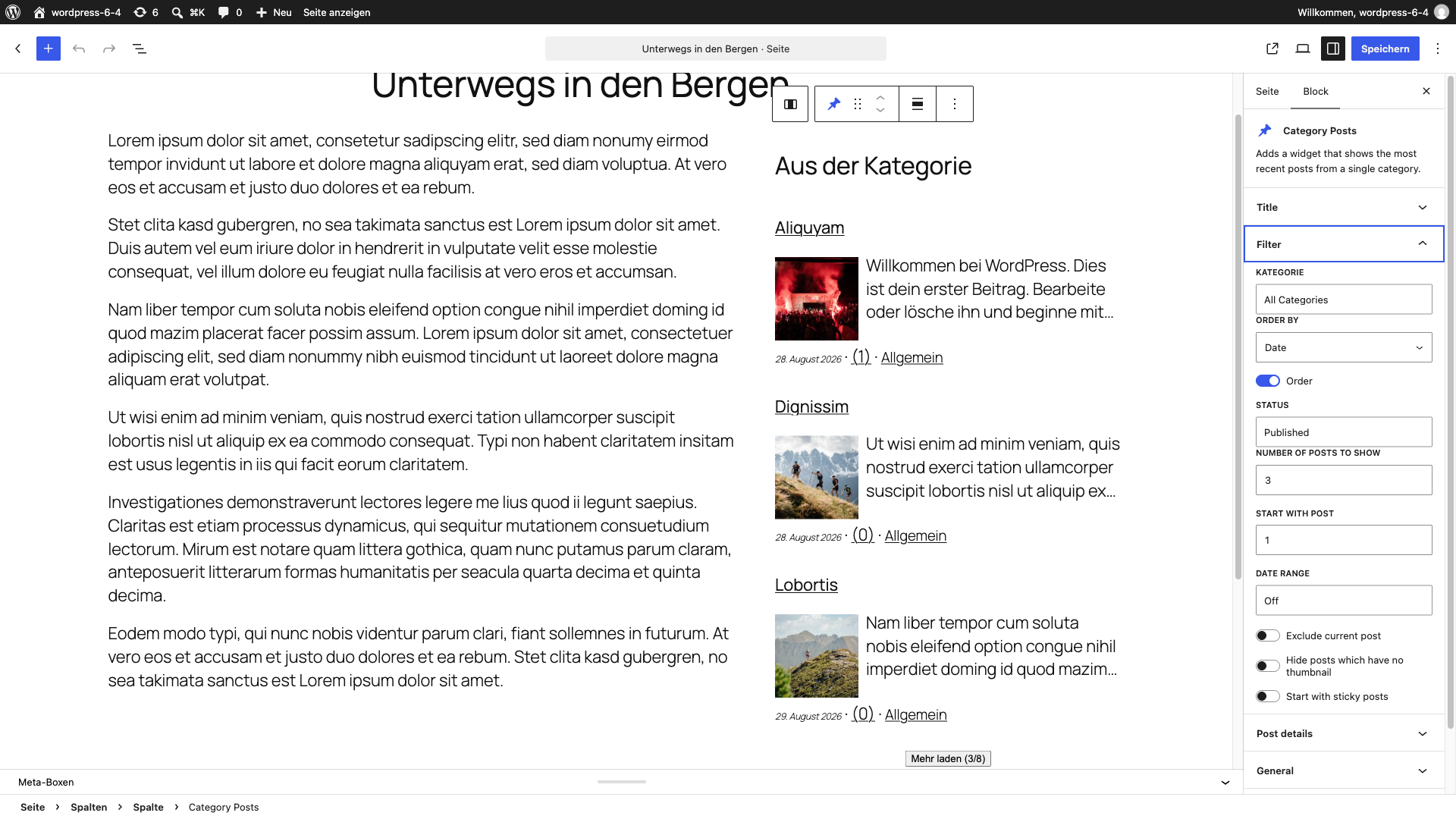Click the Lobortis mountain thumbnail

coord(817,656)
